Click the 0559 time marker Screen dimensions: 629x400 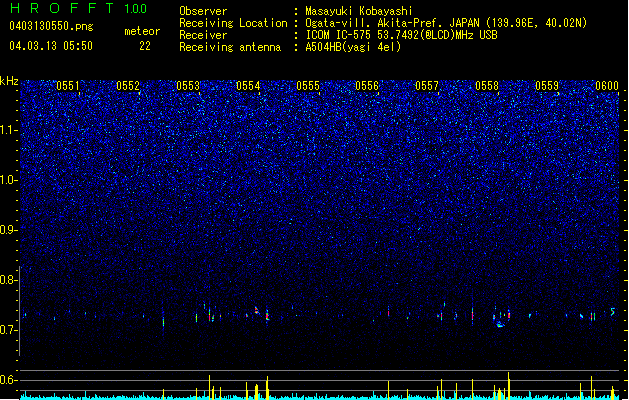tap(547, 86)
